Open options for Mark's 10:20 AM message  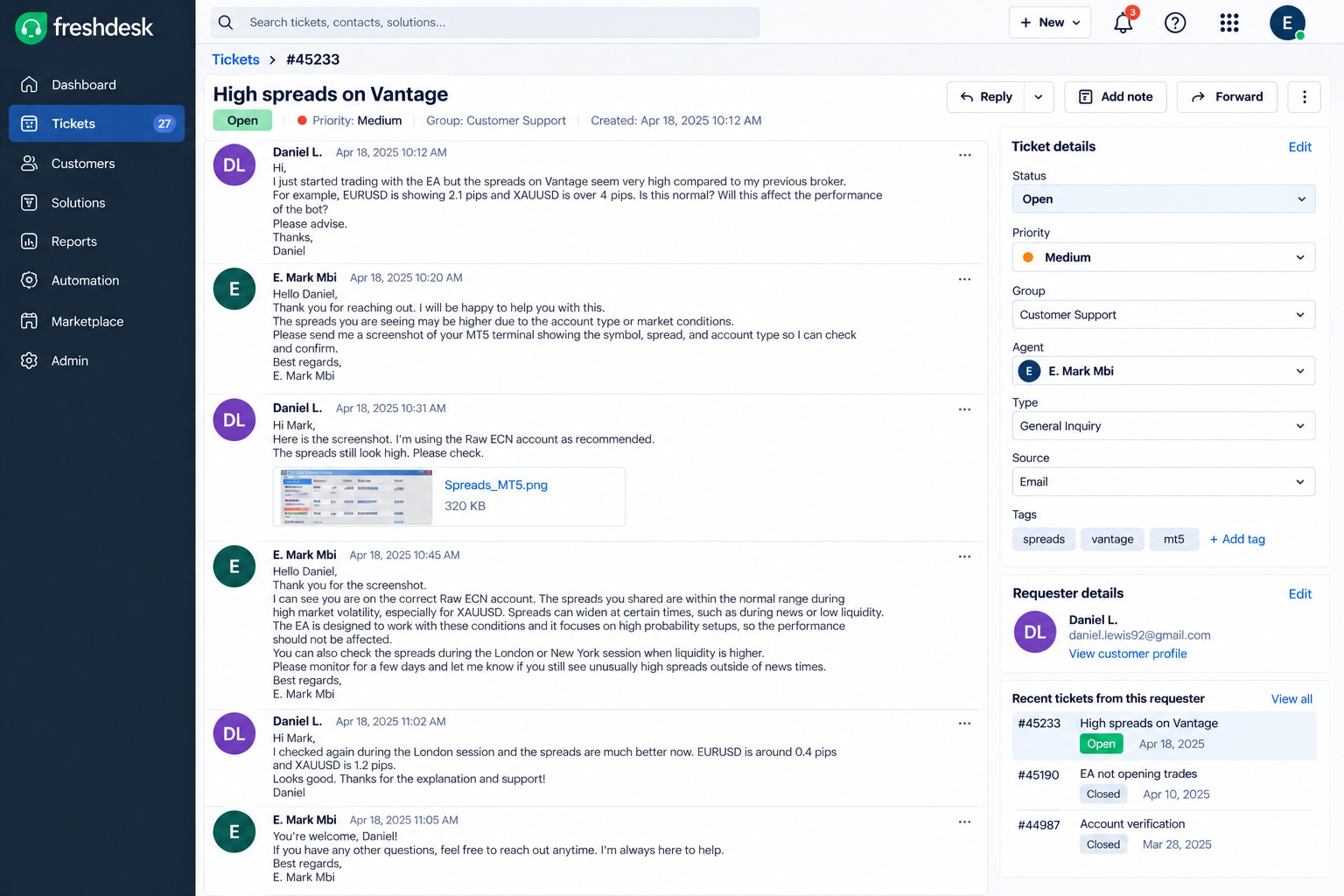coord(965,279)
